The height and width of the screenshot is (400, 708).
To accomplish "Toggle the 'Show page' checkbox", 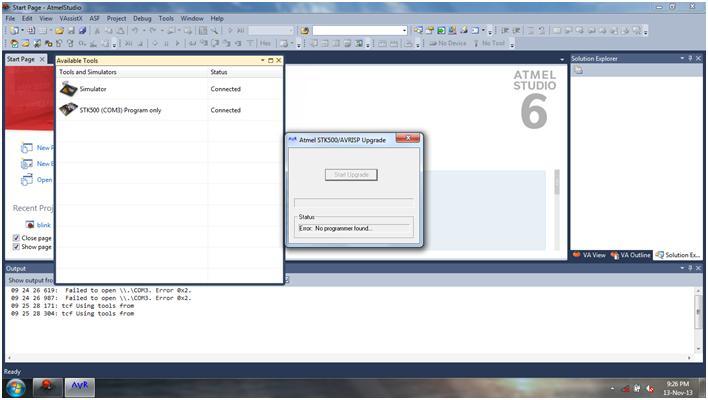I will (x=16, y=247).
